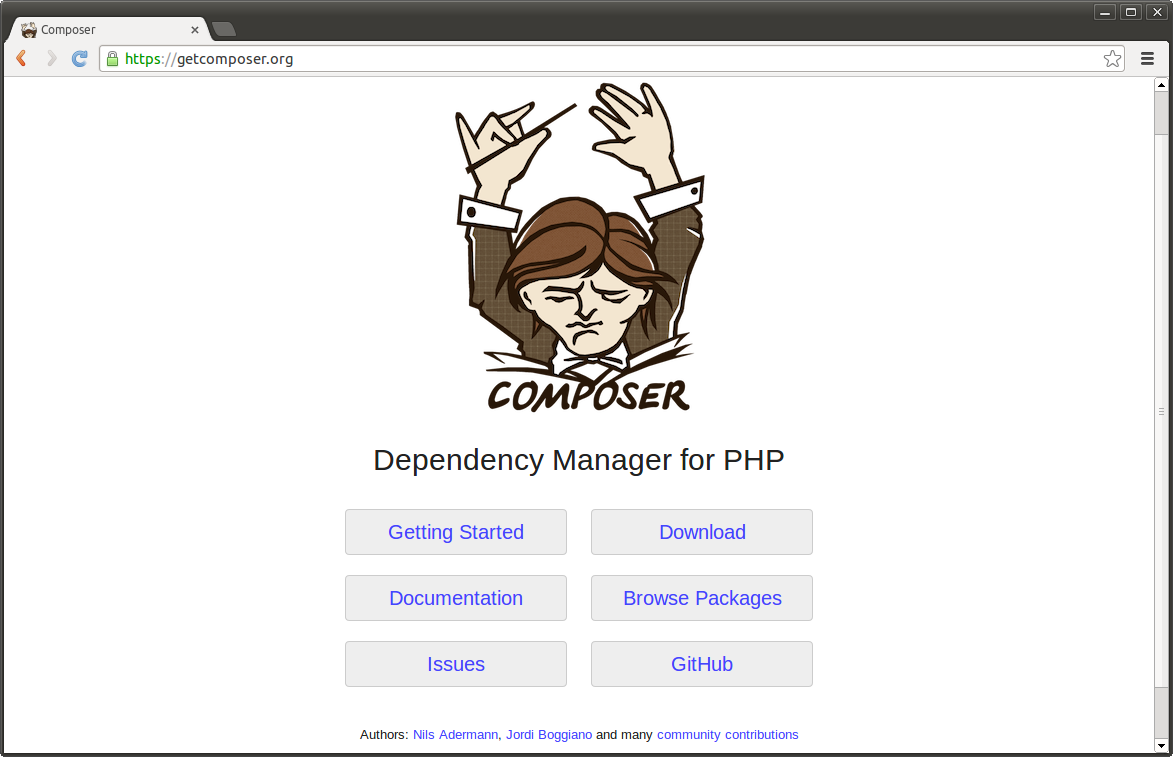Click the green SSL padlock icon
1173x757 pixels.
click(112, 59)
